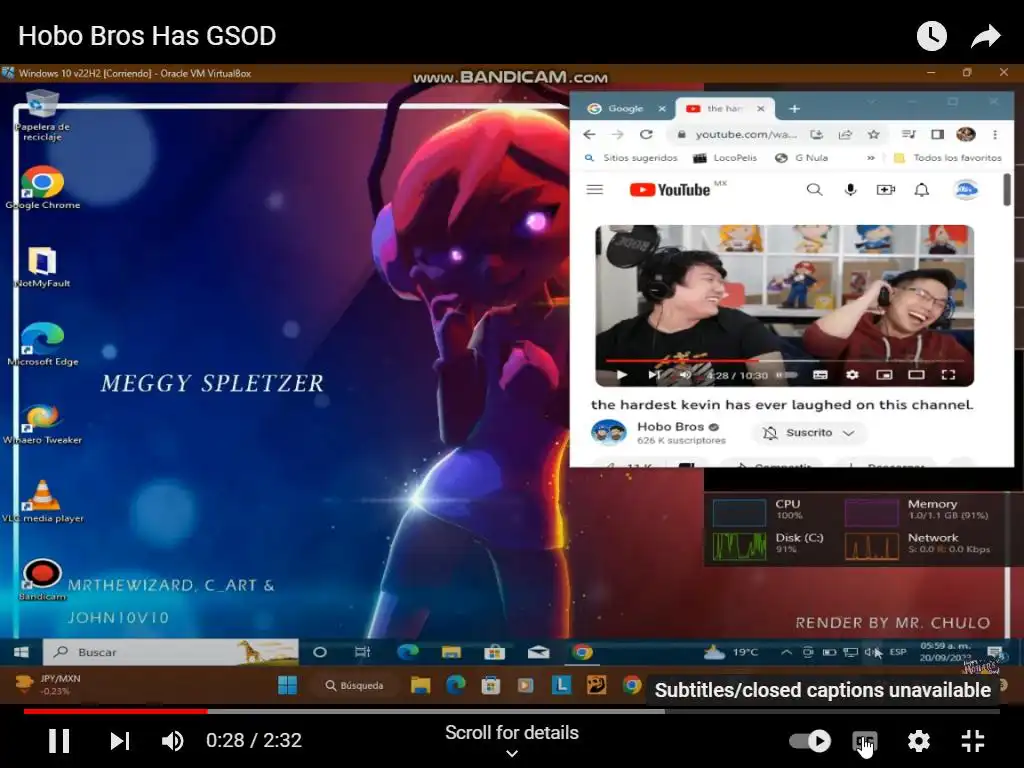Open Chrome media controls icon
Screen dimensions: 1024x768
coord(908,135)
